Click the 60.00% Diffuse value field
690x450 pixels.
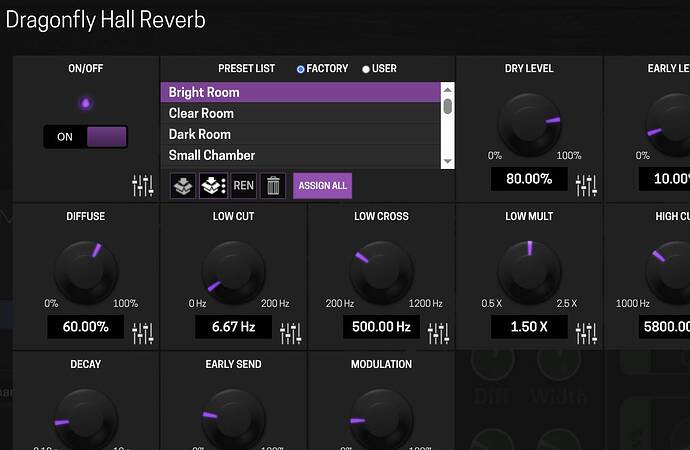click(85, 327)
